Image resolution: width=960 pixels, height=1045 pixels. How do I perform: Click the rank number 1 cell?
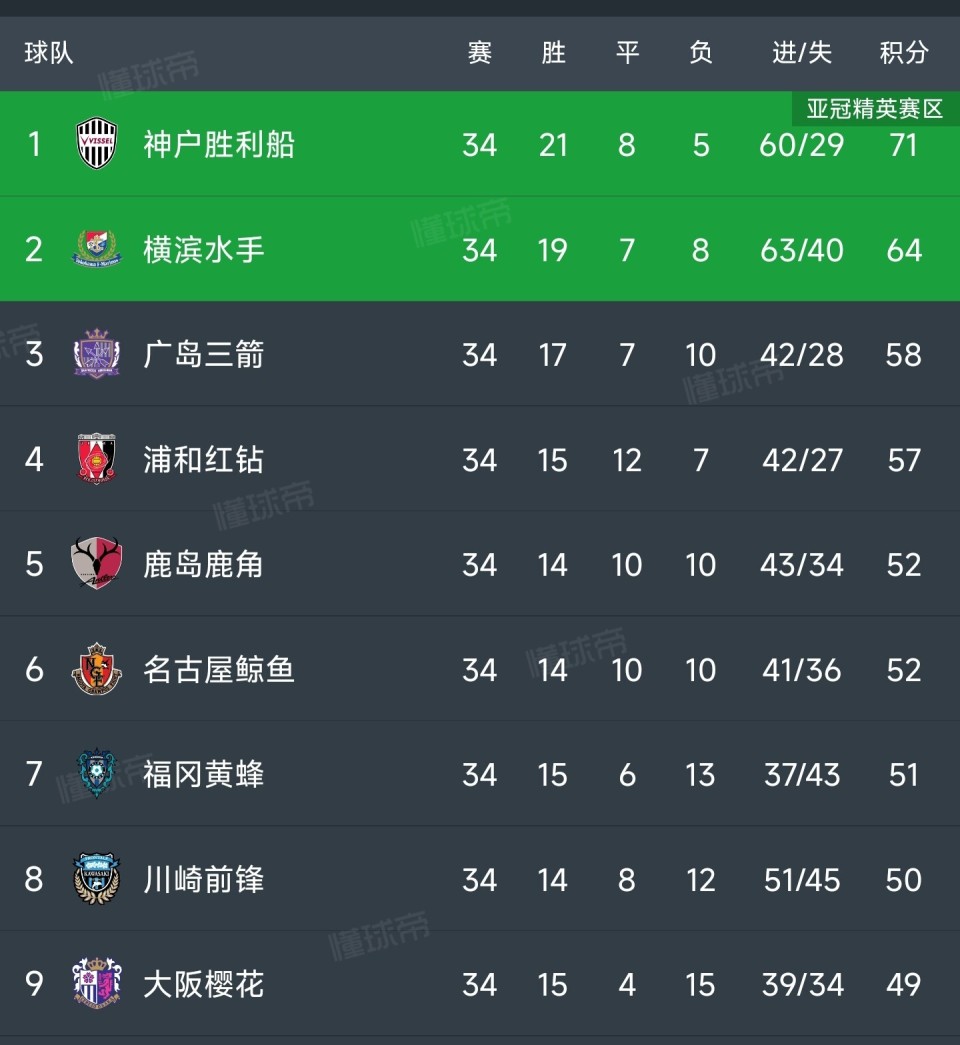pos(33,145)
